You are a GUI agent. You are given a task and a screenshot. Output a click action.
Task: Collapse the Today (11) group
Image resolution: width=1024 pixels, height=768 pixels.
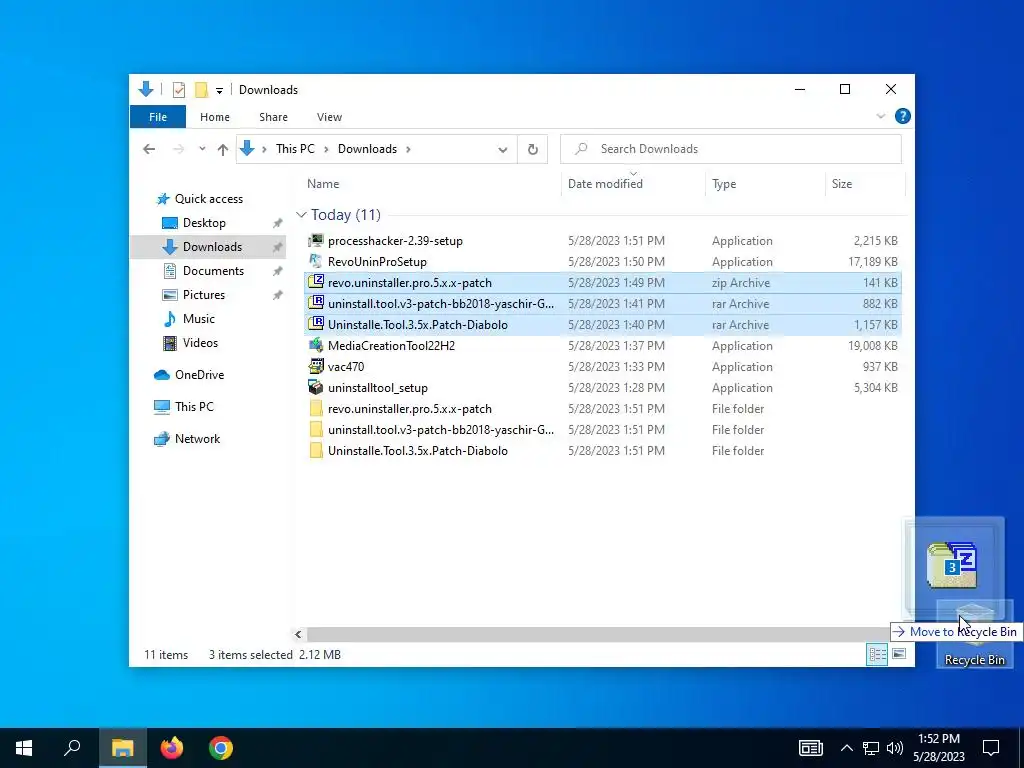[x=301, y=215]
